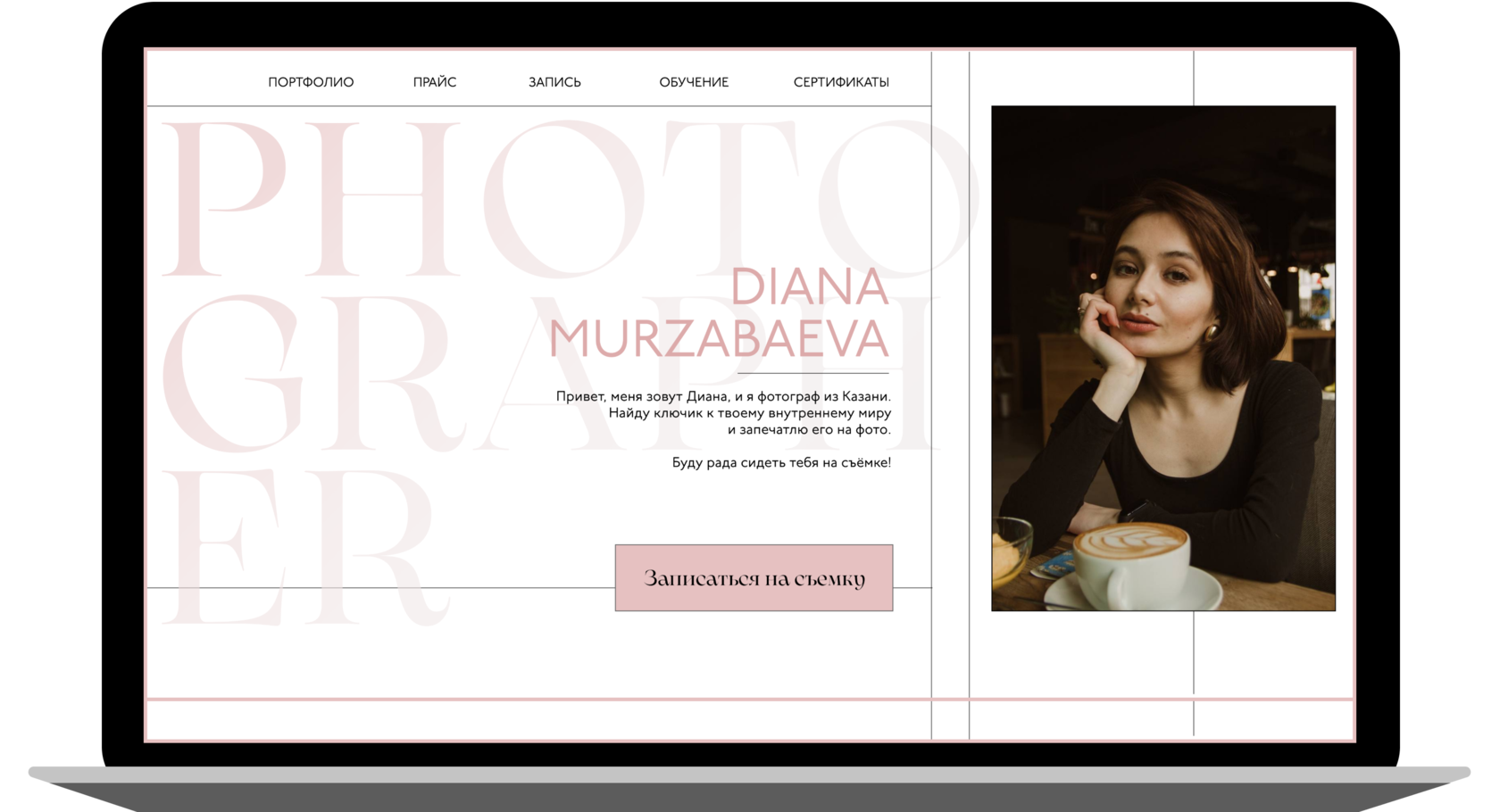Image resolution: width=1500 pixels, height=812 pixels.
Task: Go to the ПРАЙС page
Action: (435, 82)
